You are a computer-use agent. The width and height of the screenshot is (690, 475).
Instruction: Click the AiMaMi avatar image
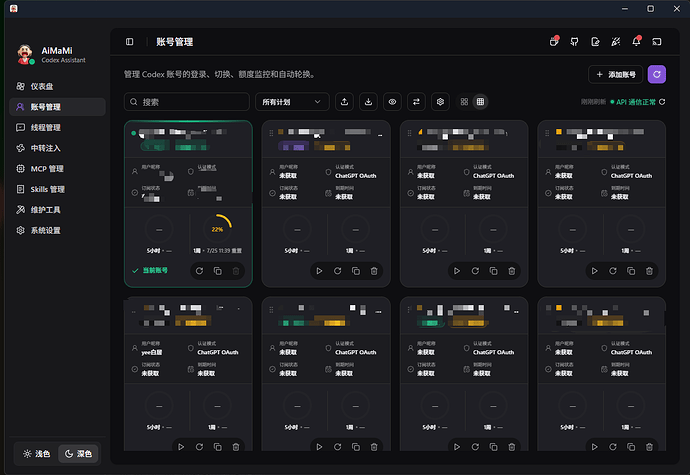coord(25,55)
